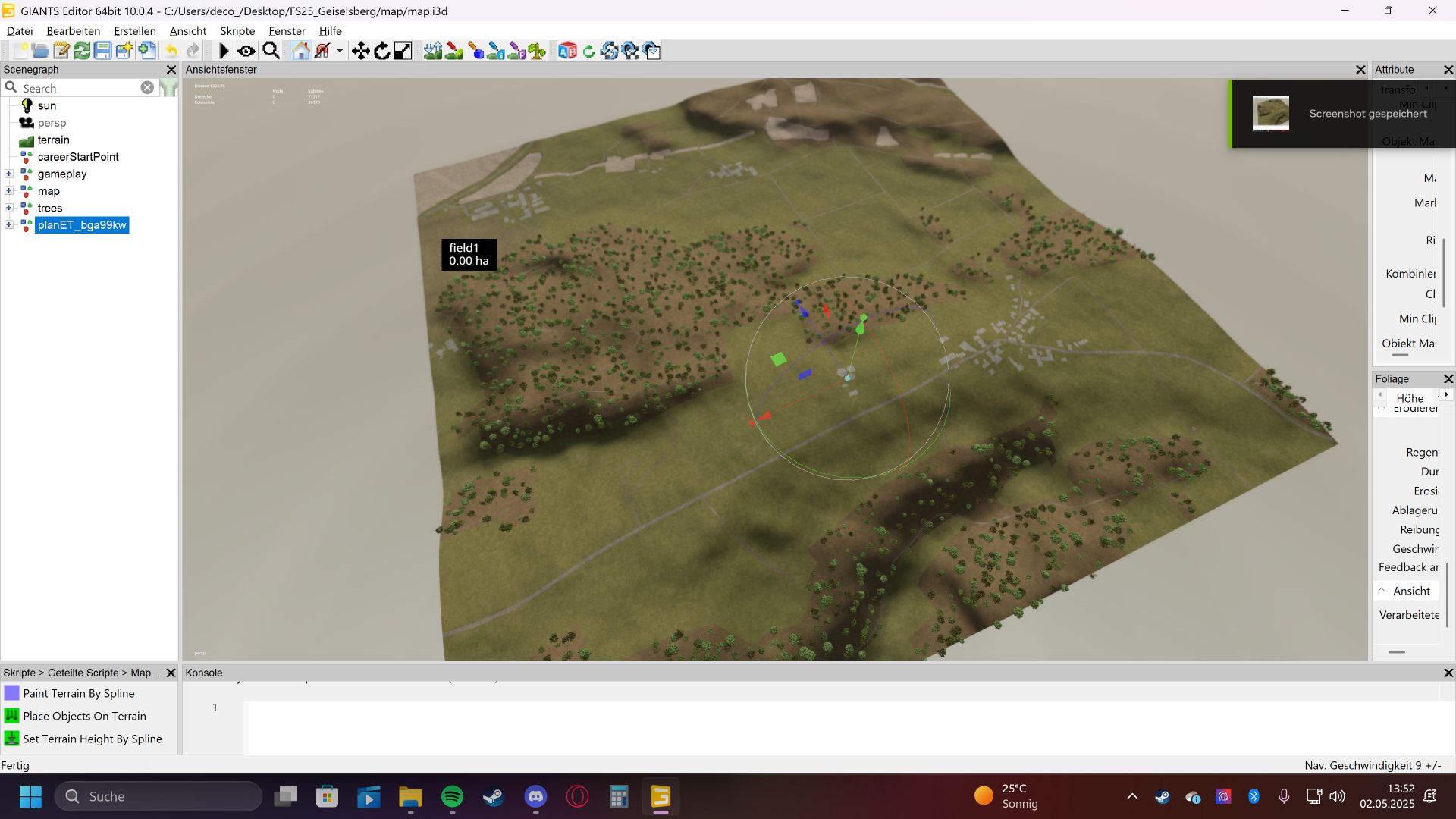Reload the scene with green arrows icon
The image size is (1456, 819).
pyautogui.click(x=82, y=51)
